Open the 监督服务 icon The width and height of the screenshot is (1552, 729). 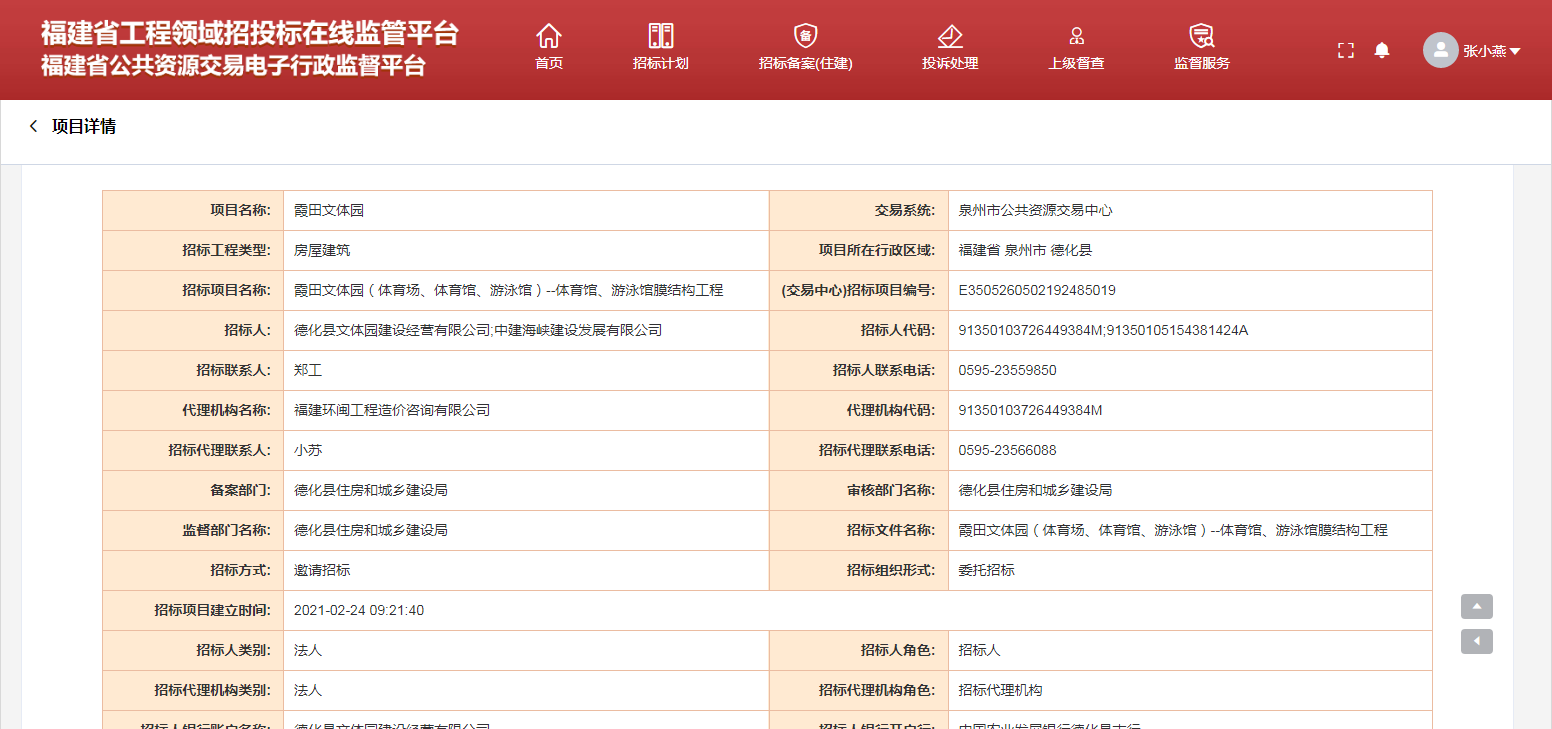1201,36
